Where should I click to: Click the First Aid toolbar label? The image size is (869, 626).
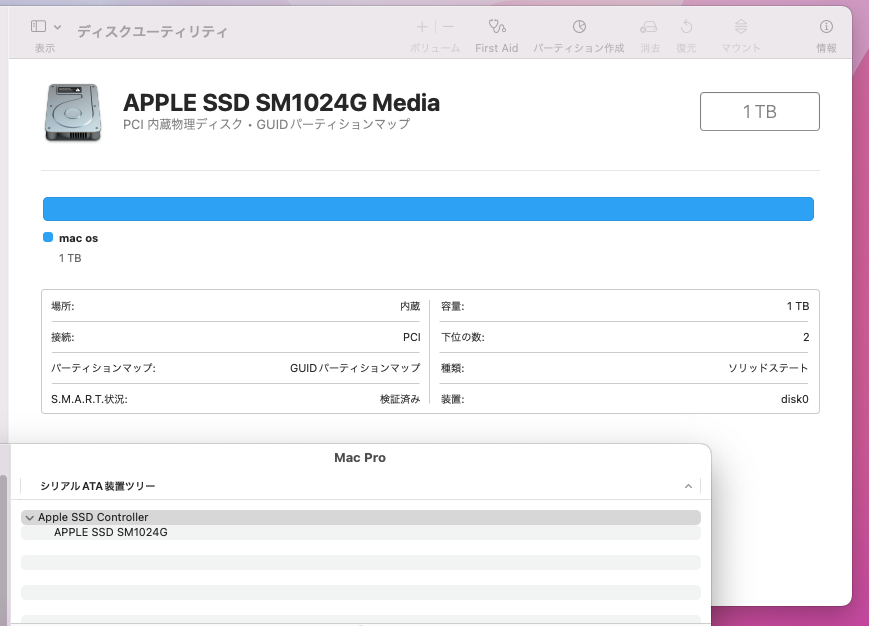coord(497,48)
